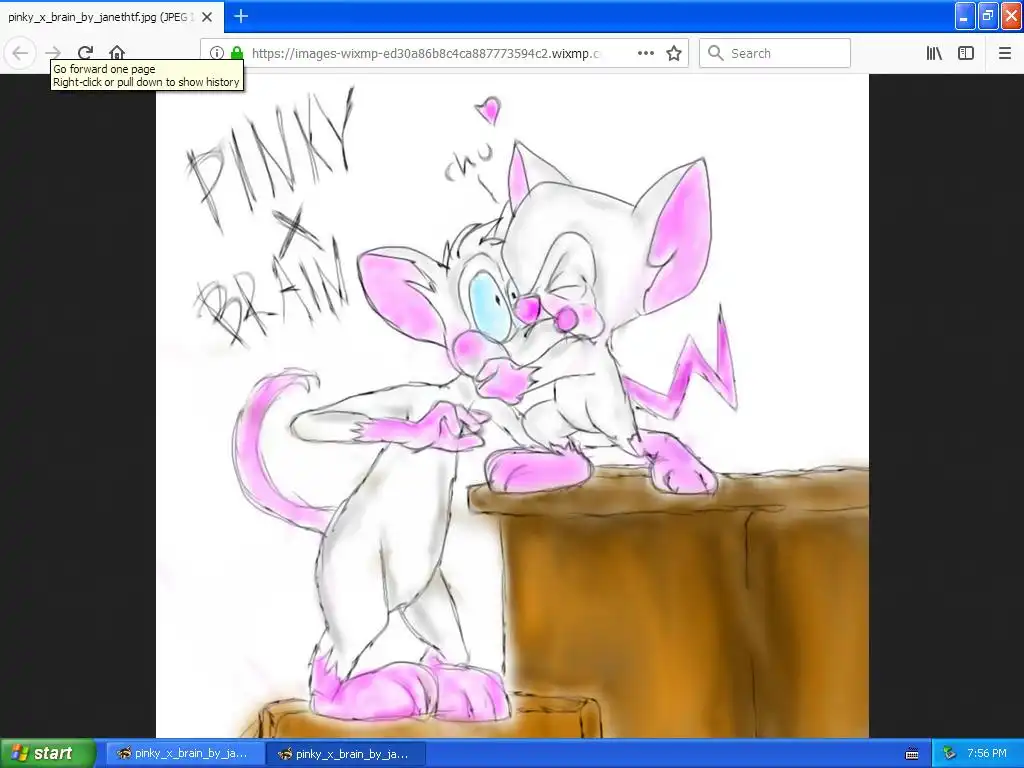
Task: Open the Firefox home page
Action: tap(117, 53)
